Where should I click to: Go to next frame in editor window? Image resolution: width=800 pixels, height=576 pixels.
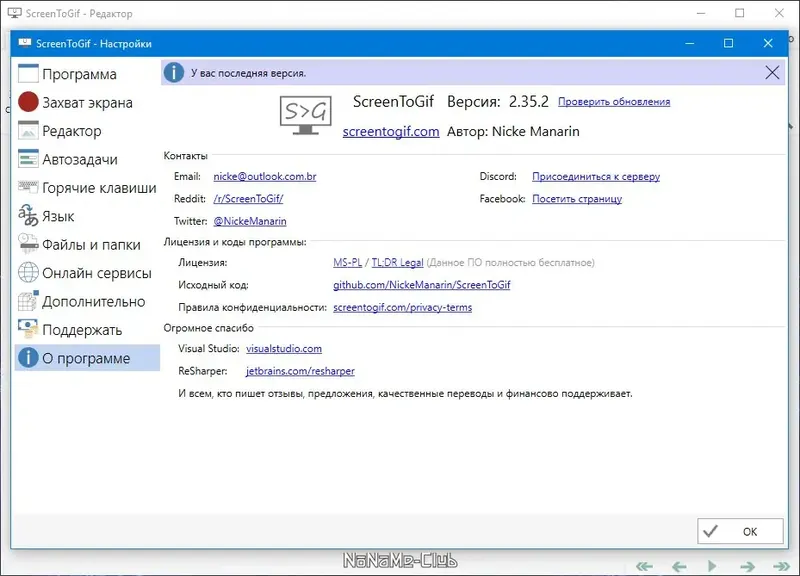(747, 566)
